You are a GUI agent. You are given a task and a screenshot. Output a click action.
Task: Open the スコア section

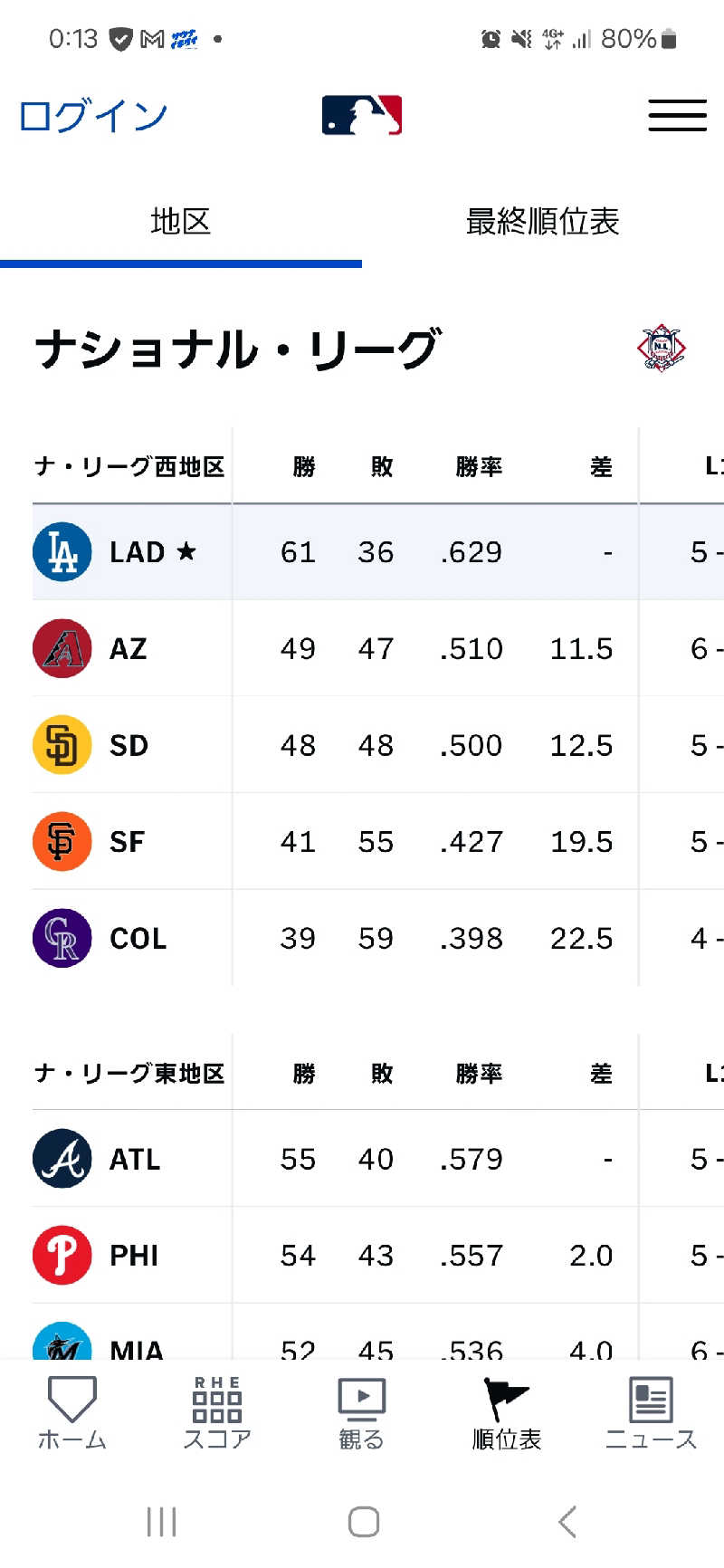tap(217, 1413)
